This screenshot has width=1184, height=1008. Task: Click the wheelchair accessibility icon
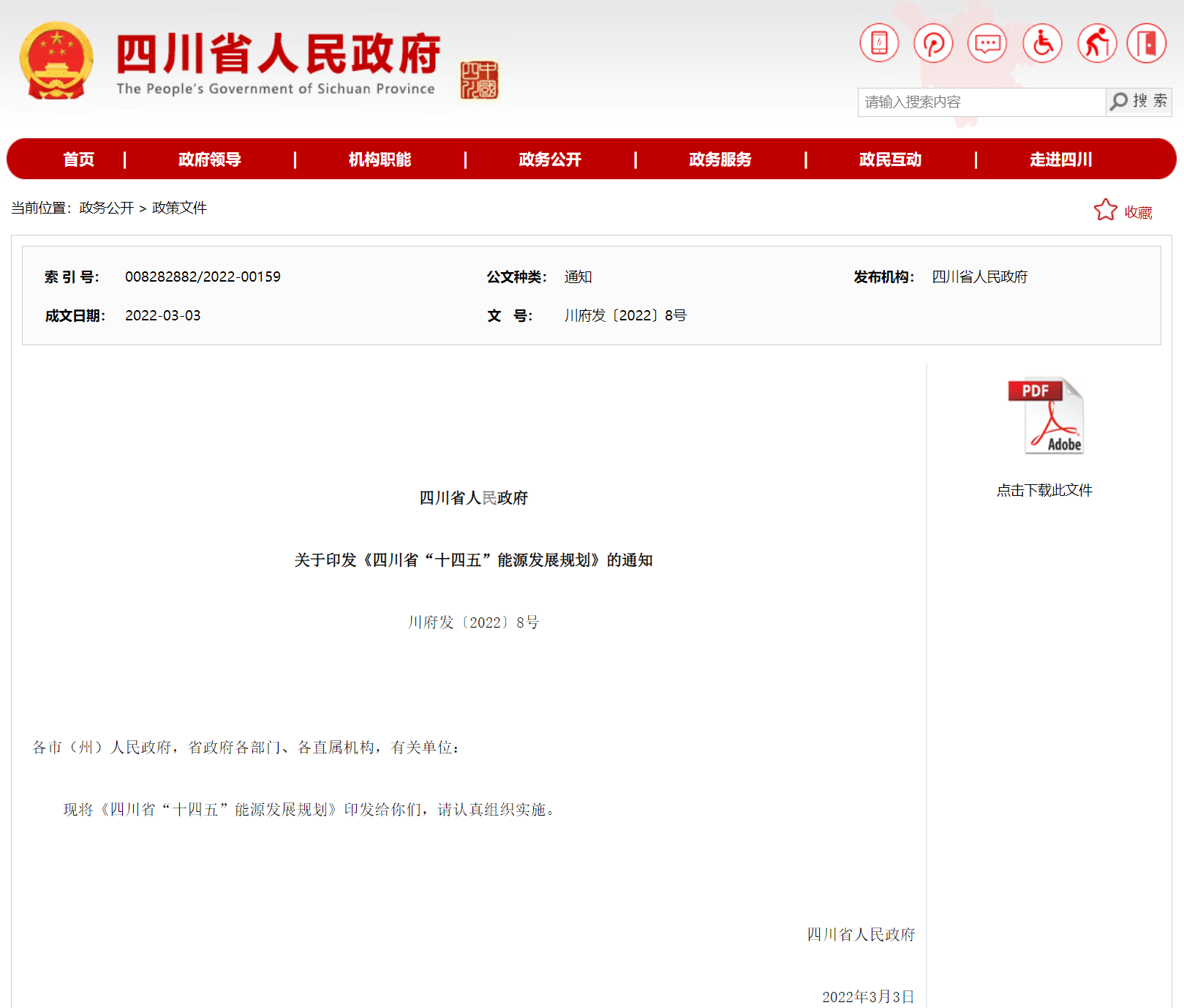tap(1042, 43)
